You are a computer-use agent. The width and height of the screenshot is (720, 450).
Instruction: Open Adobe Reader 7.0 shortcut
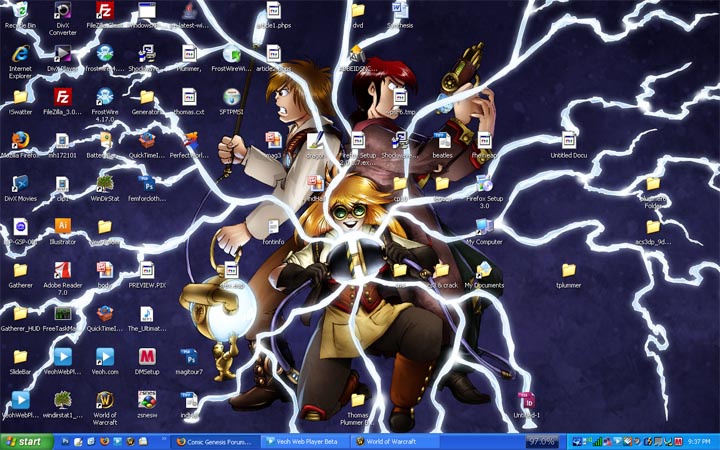[x=62, y=270]
